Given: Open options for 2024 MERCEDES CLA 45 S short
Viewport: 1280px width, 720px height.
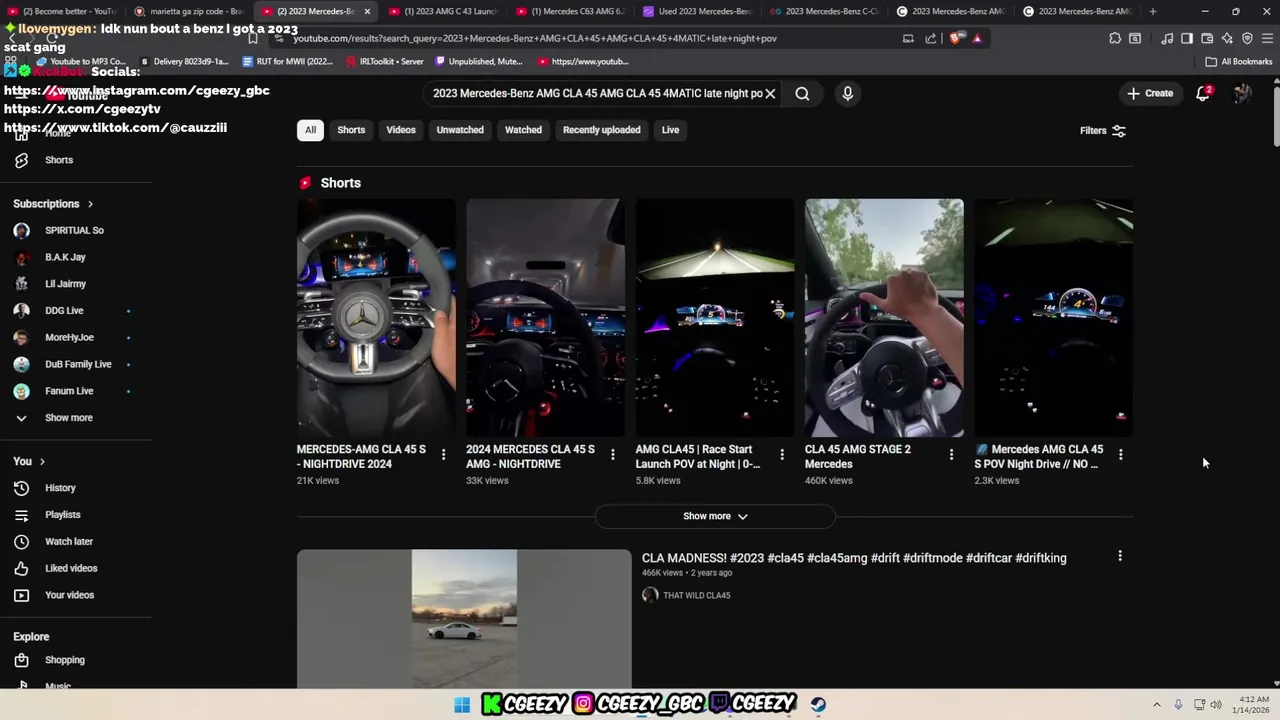Looking at the screenshot, I should [613, 454].
